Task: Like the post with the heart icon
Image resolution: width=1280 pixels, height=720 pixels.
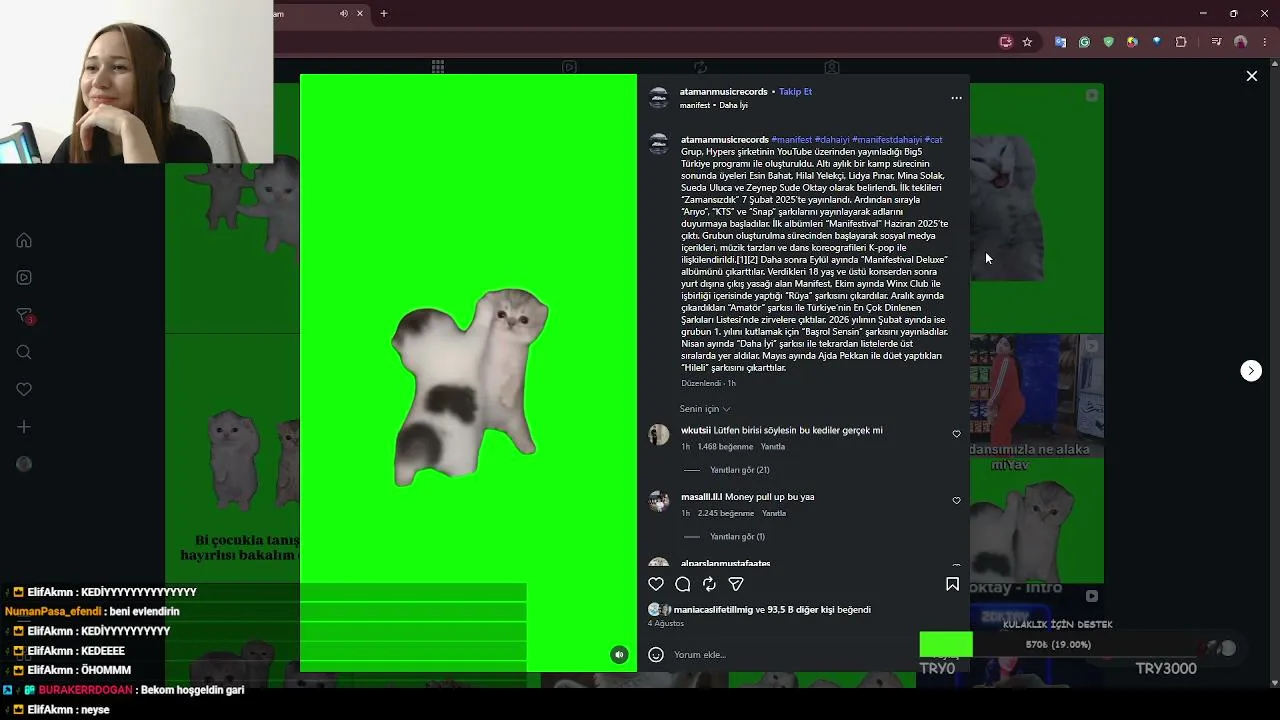Action: (656, 584)
